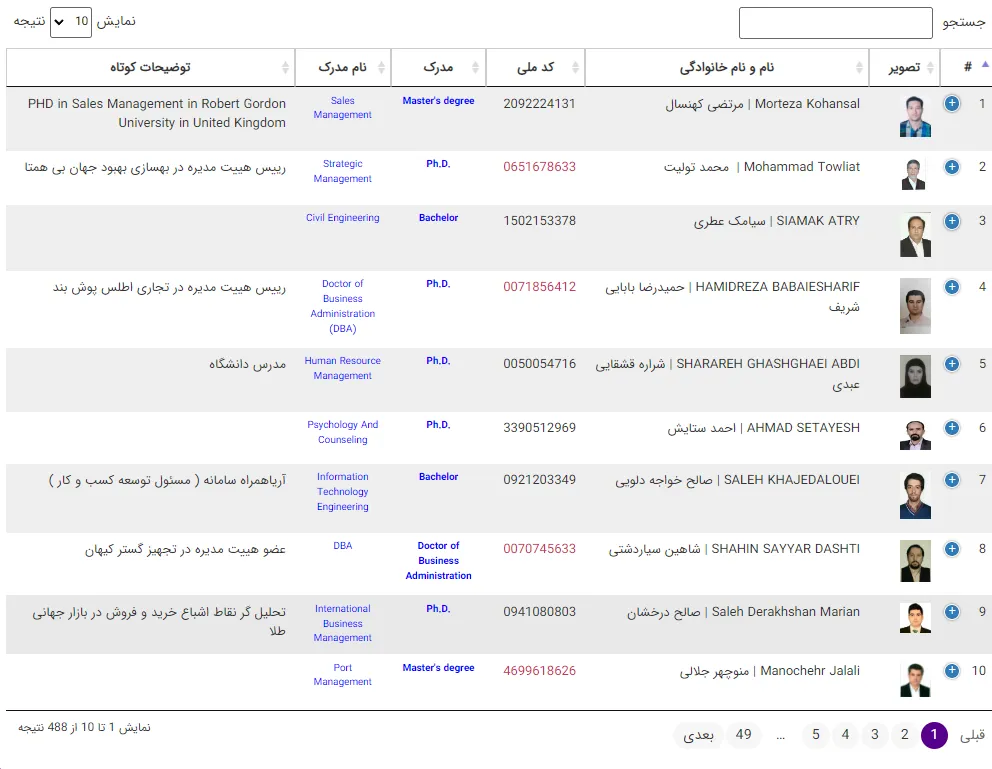992x769 pixels.
Task: Sort by the توضیحات کوتاه column
Action: tap(151, 67)
